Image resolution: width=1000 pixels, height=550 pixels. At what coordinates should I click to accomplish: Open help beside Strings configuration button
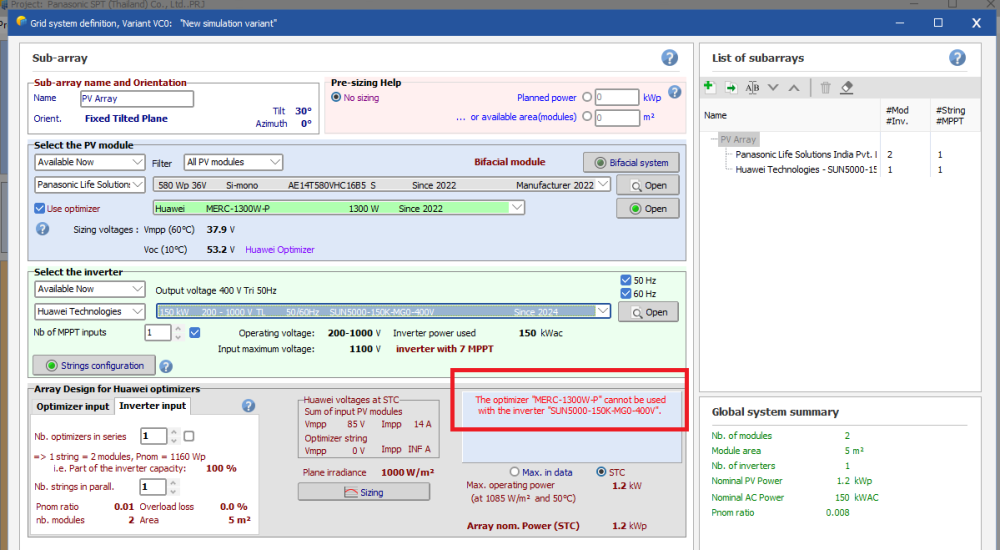(x=166, y=366)
